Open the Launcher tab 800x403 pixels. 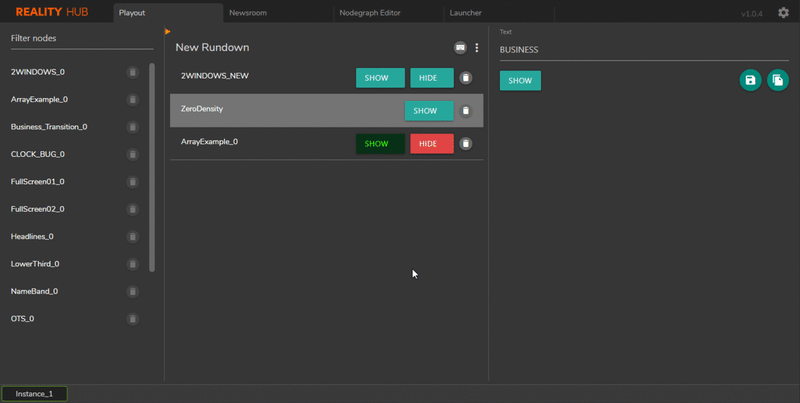click(x=499, y=13)
